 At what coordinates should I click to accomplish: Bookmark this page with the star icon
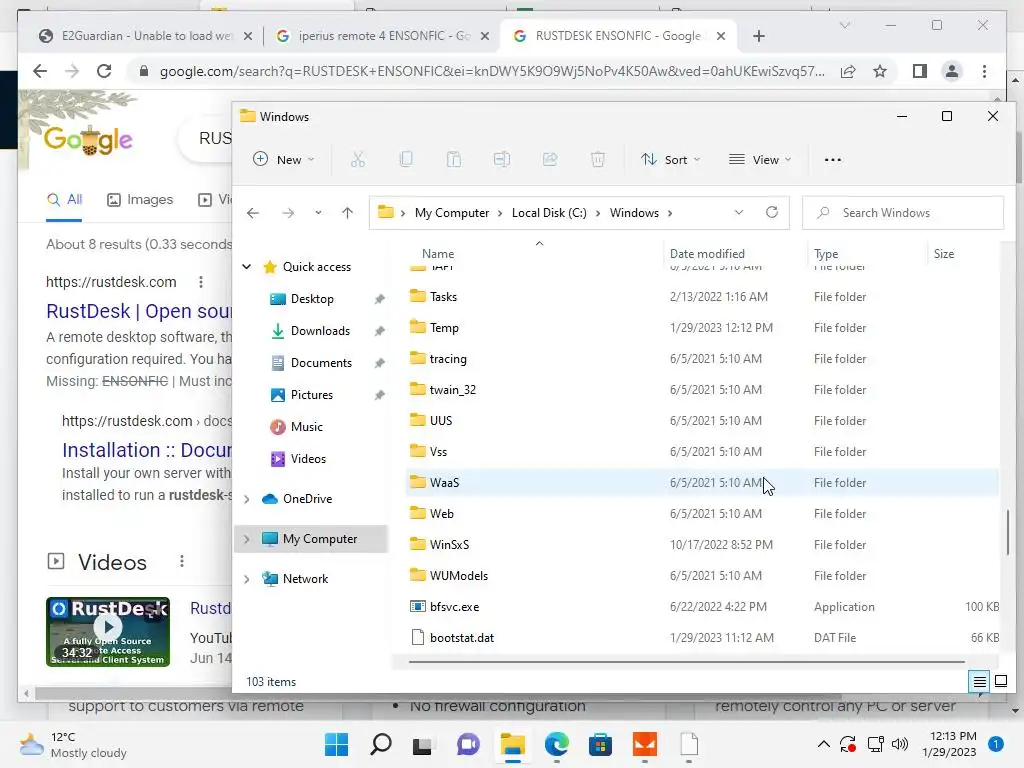tap(880, 71)
